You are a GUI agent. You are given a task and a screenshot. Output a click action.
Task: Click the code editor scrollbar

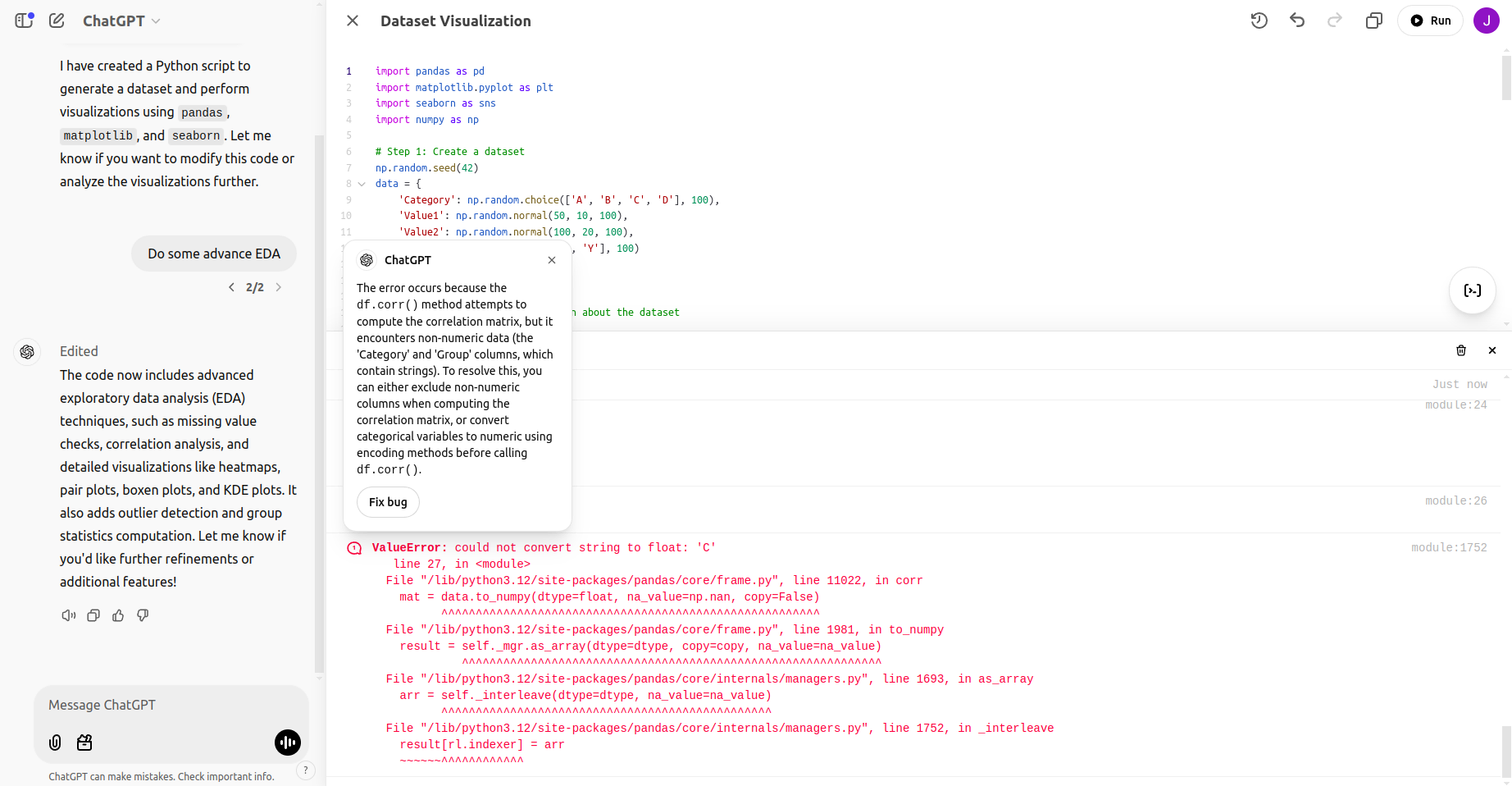(1506, 78)
